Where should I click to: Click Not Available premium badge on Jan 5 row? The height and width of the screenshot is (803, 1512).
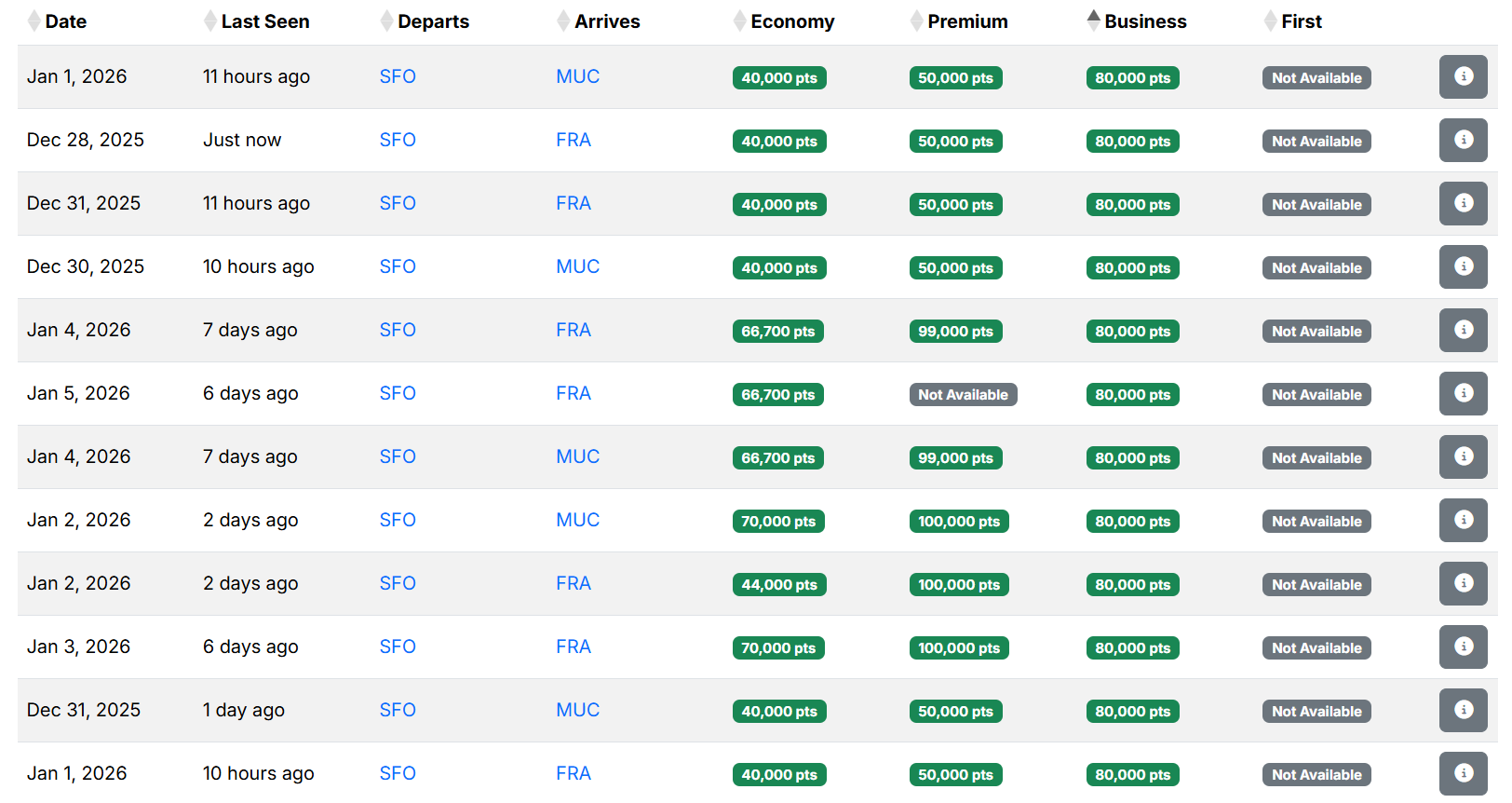[963, 395]
